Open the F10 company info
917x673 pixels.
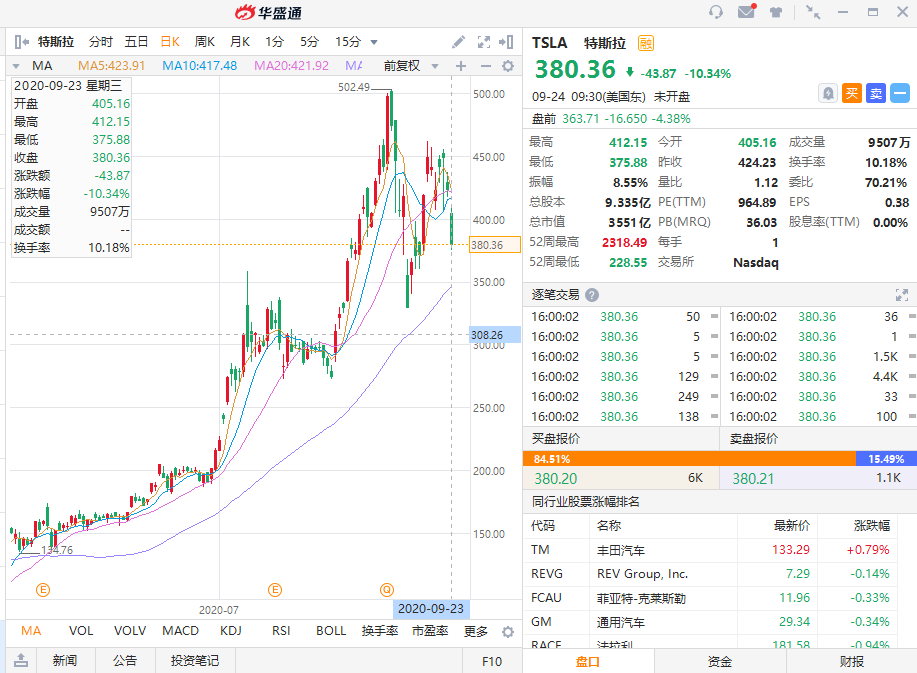(x=492, y=661)
